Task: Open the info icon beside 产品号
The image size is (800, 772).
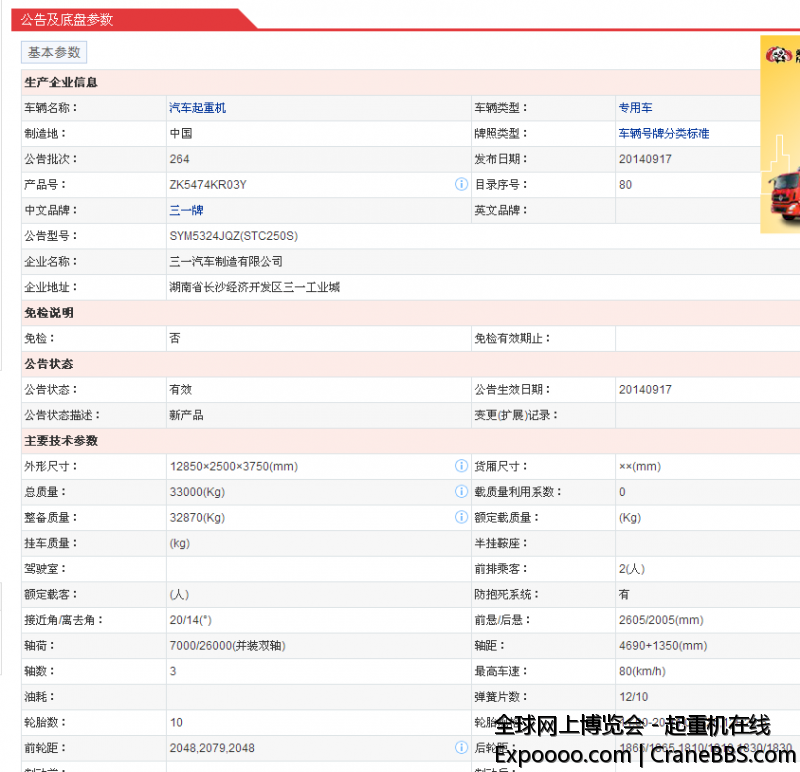Action: [x=461, y=184]
